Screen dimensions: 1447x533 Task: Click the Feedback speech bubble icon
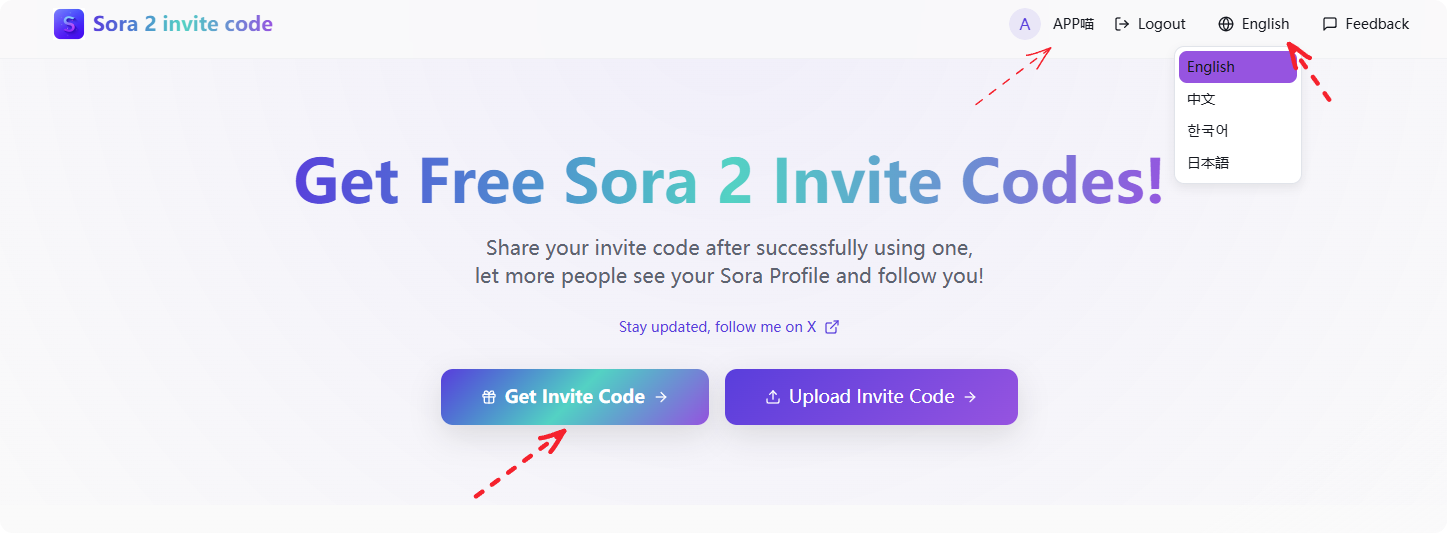point(1330,24)
